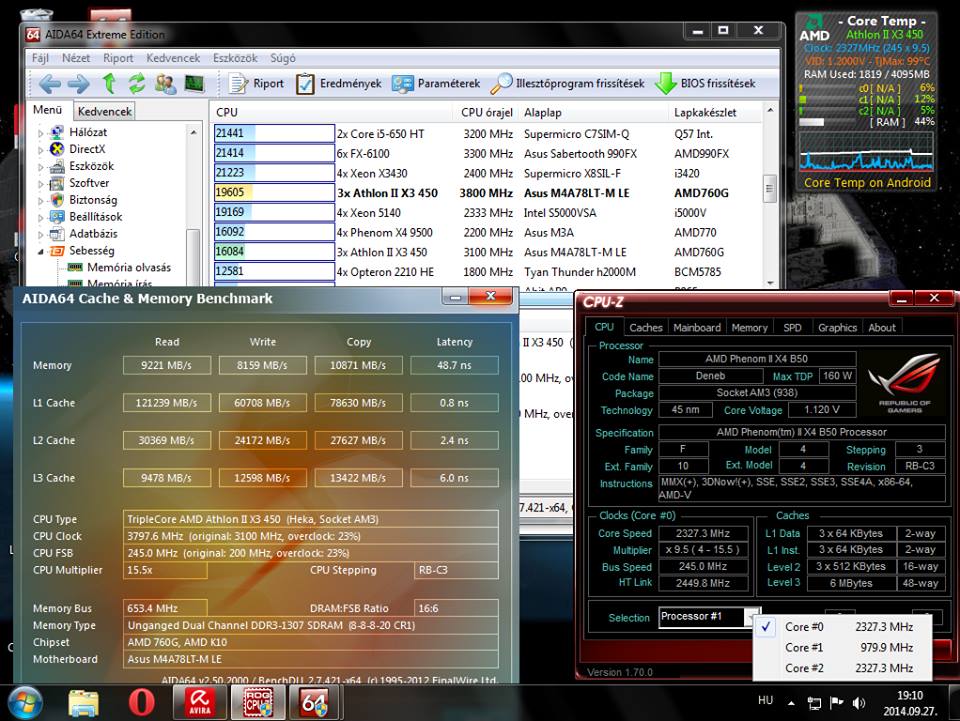This screenshot has width=960, height=721.
Task: Open Eredmények from the toolbar
Action: (x=338, y=83)
